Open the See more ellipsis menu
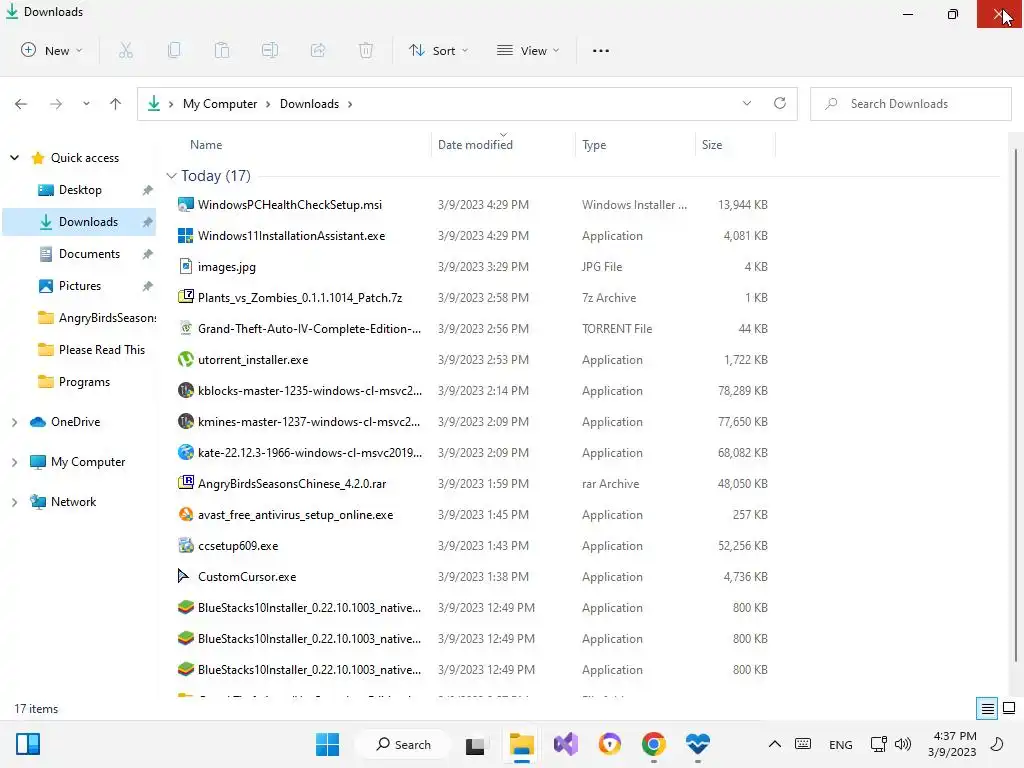This screenshot has width=1024, height=768. pos(601,50)
